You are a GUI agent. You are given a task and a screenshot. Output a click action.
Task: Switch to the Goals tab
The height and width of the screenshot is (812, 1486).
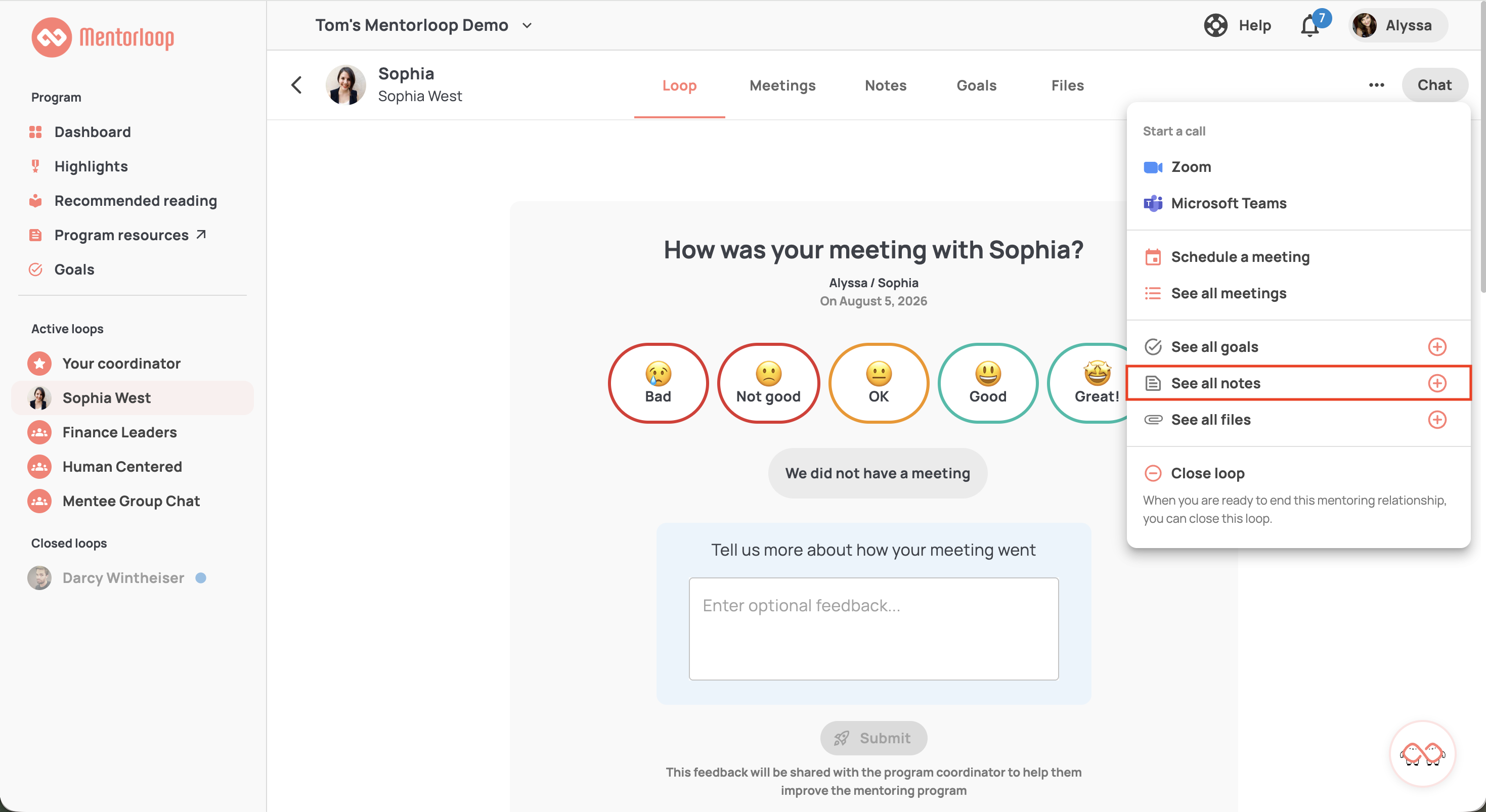point(976,86)
